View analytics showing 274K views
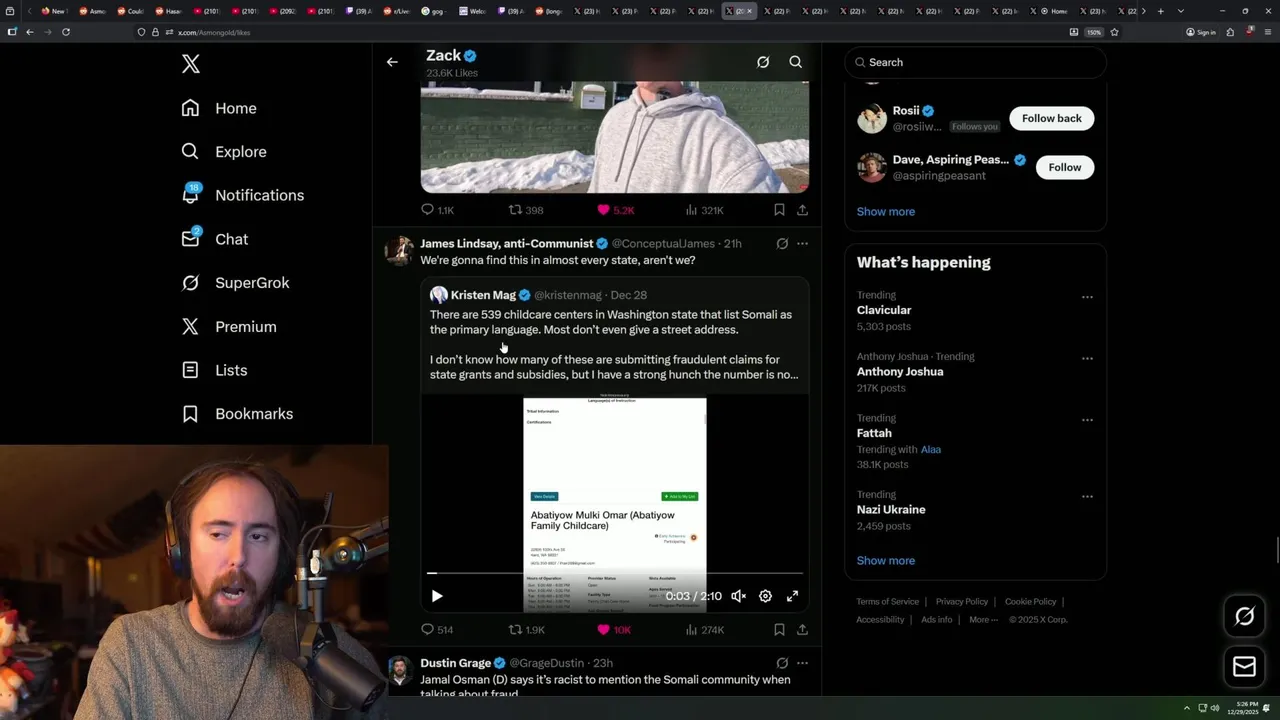Viewport: 1280px width, 720px height. coord(705,630)
